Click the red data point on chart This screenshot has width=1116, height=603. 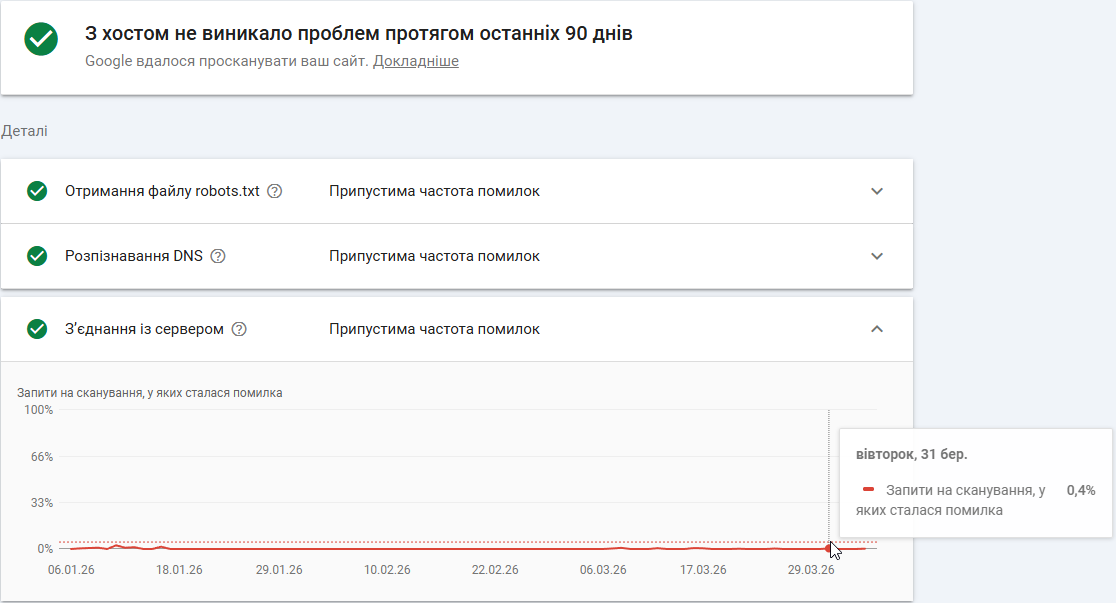click(829, 548)
